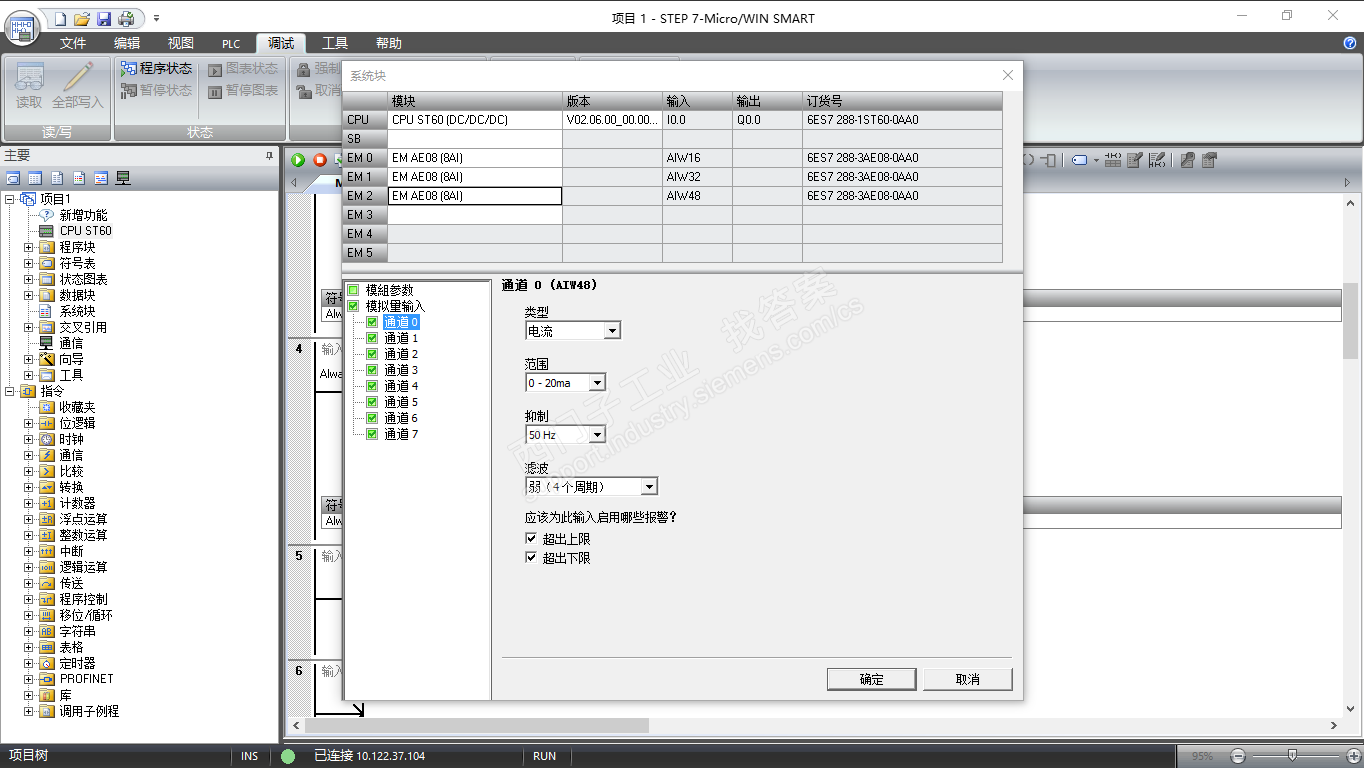This screenshot has width=1364, height=768.
Task: Open the 工具 ribbon tab
Action: pos(335,43)
